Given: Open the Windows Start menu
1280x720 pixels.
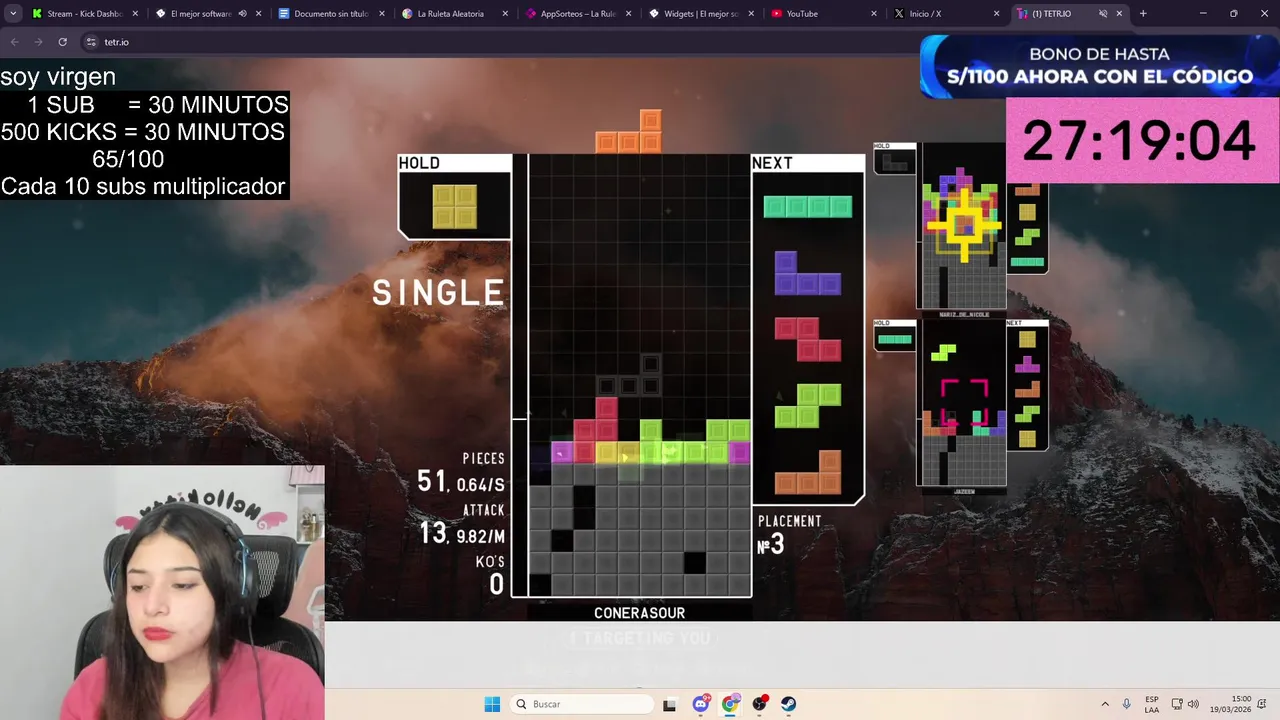Looking at the screenshot, I should coord(492,704).
